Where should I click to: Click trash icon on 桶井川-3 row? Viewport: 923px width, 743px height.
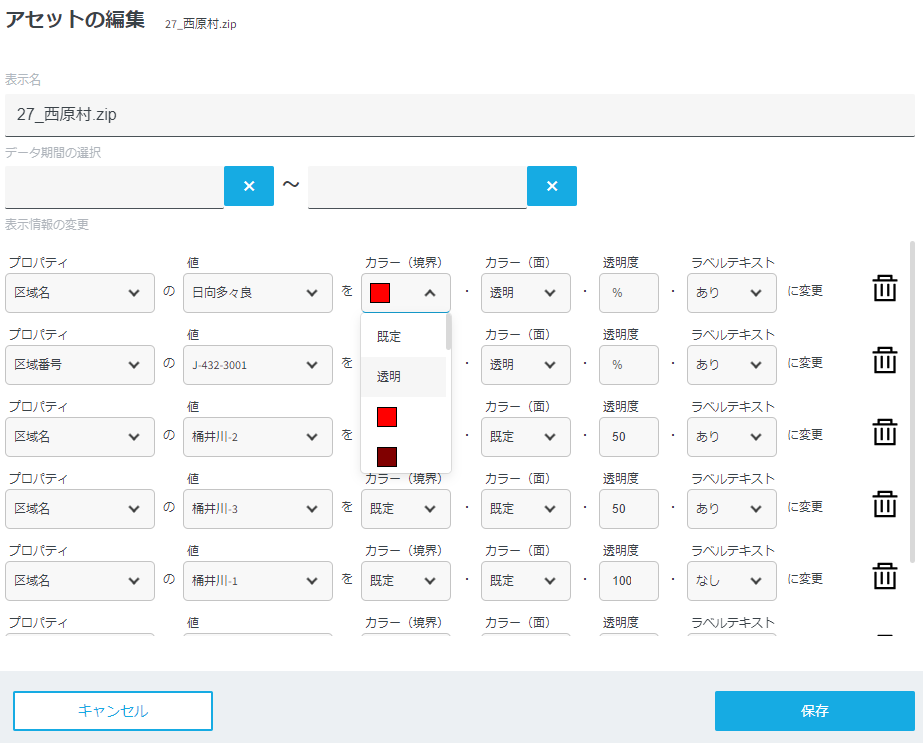884,506
